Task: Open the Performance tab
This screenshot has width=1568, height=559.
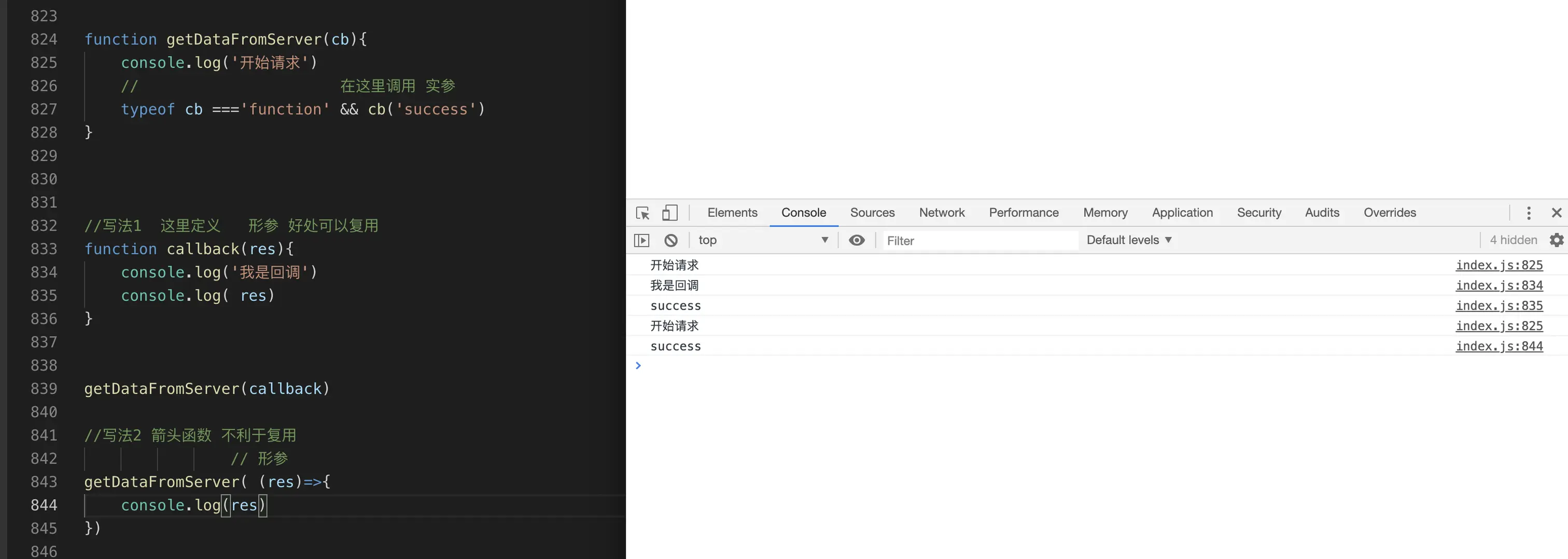Action: click(x=1024, y=213)
